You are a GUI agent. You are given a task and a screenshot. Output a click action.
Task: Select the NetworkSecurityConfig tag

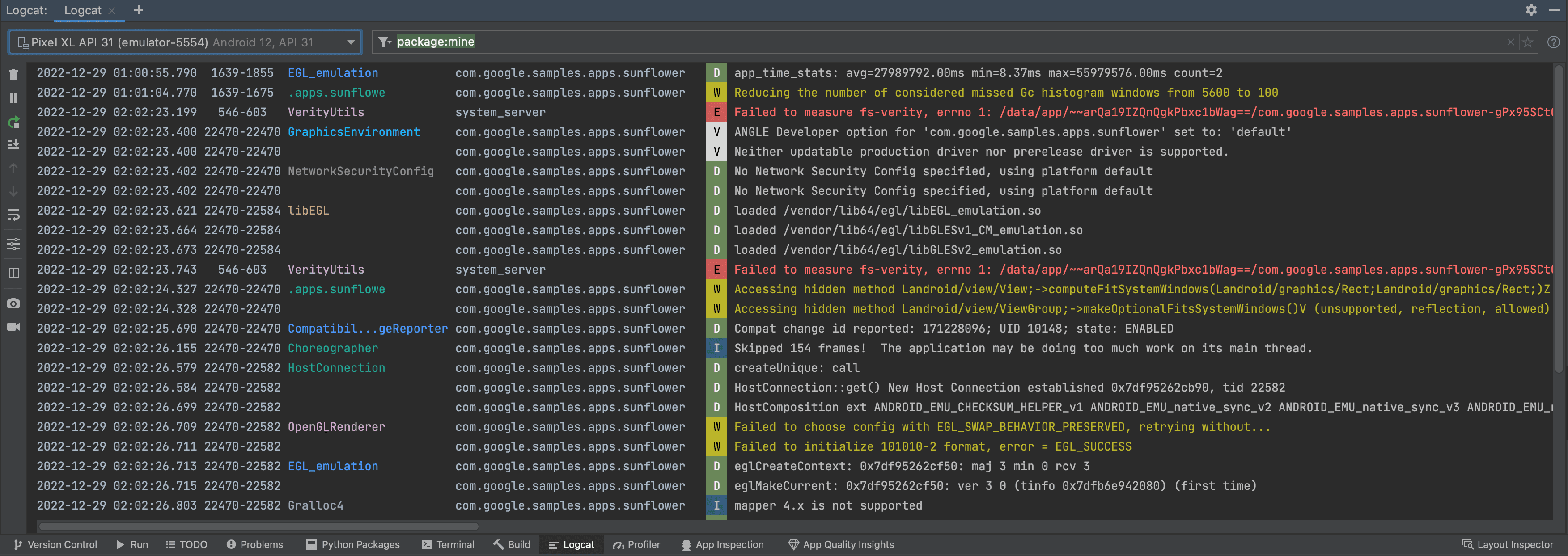361,171
